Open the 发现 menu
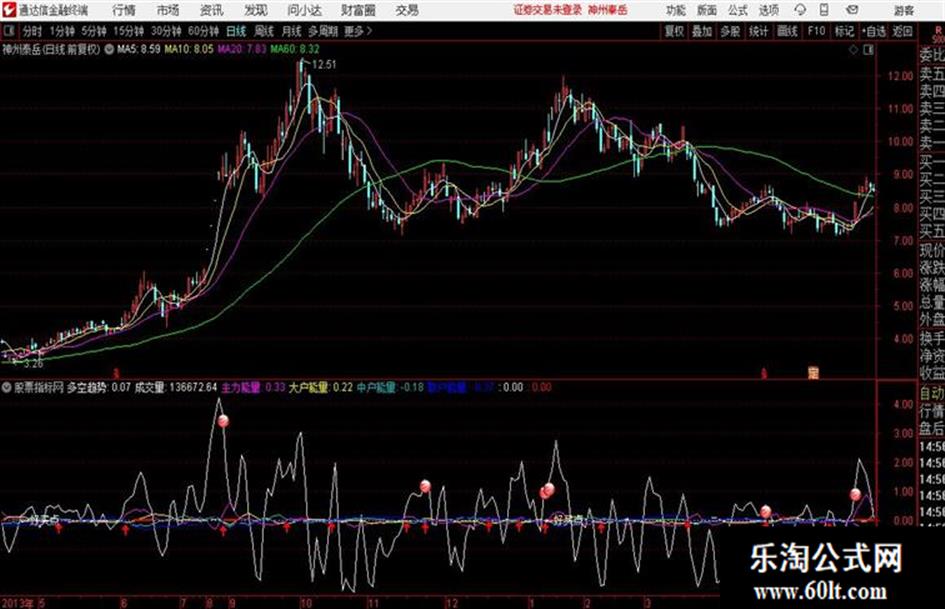 point(256,10)
